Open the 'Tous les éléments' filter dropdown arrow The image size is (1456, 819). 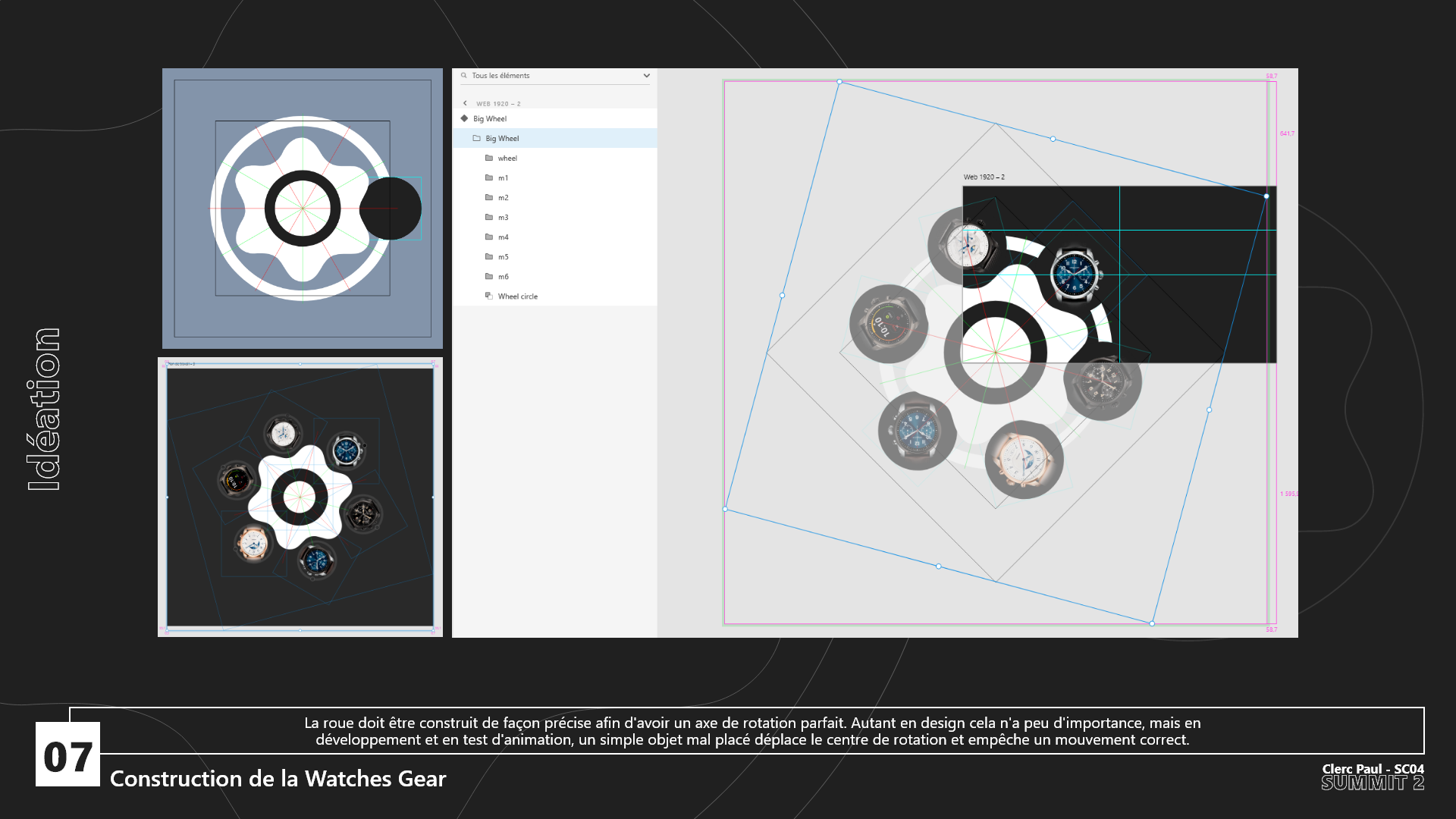646,76
